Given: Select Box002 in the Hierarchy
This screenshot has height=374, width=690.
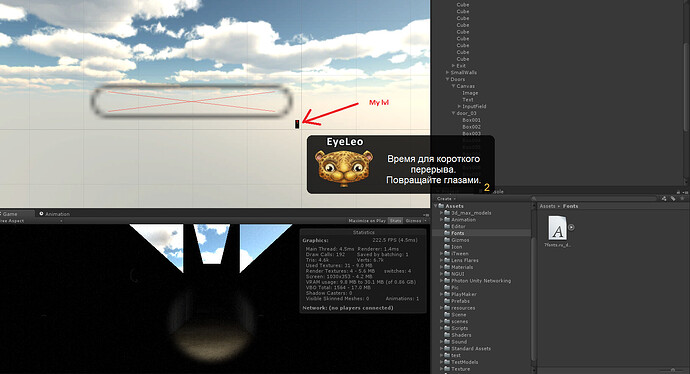Looking at the screenshot, I should 471,127.
